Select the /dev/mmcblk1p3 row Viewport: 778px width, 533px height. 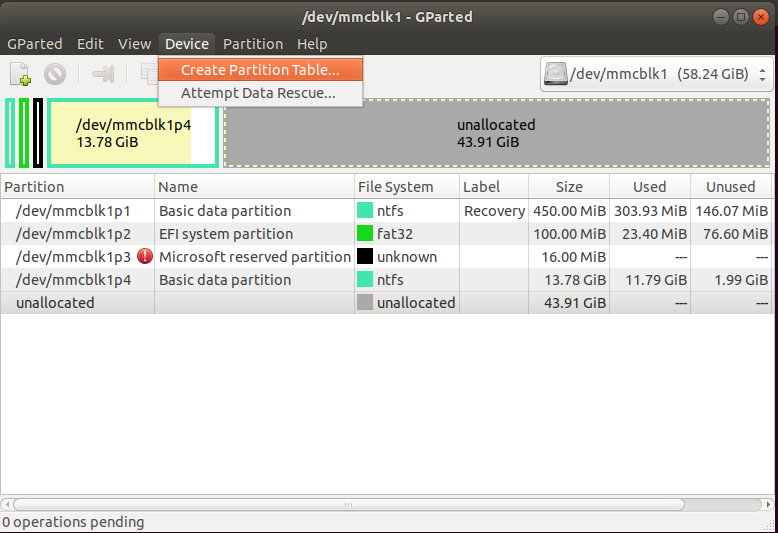[387, 257]
